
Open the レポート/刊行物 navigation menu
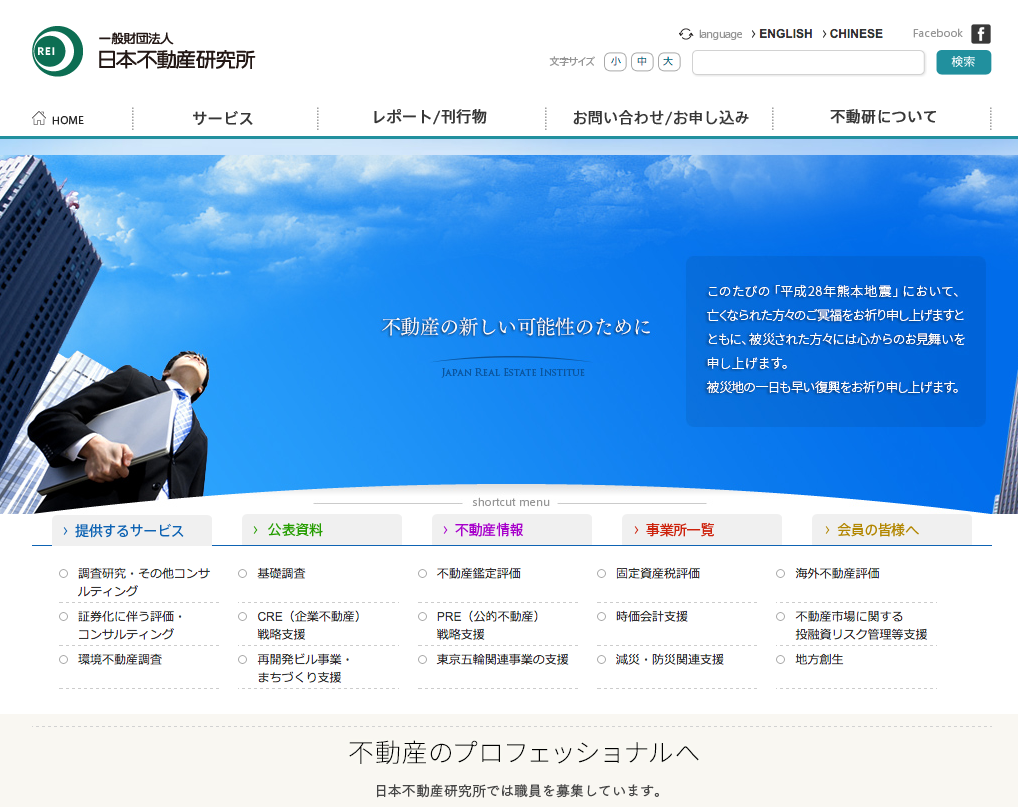(x=430, y=117)
